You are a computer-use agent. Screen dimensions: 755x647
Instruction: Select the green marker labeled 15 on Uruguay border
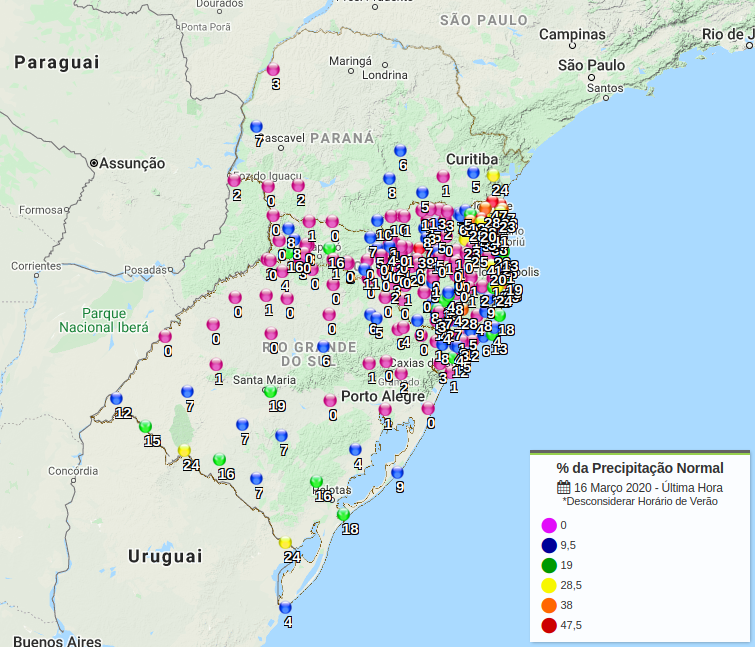pos(145,427)
